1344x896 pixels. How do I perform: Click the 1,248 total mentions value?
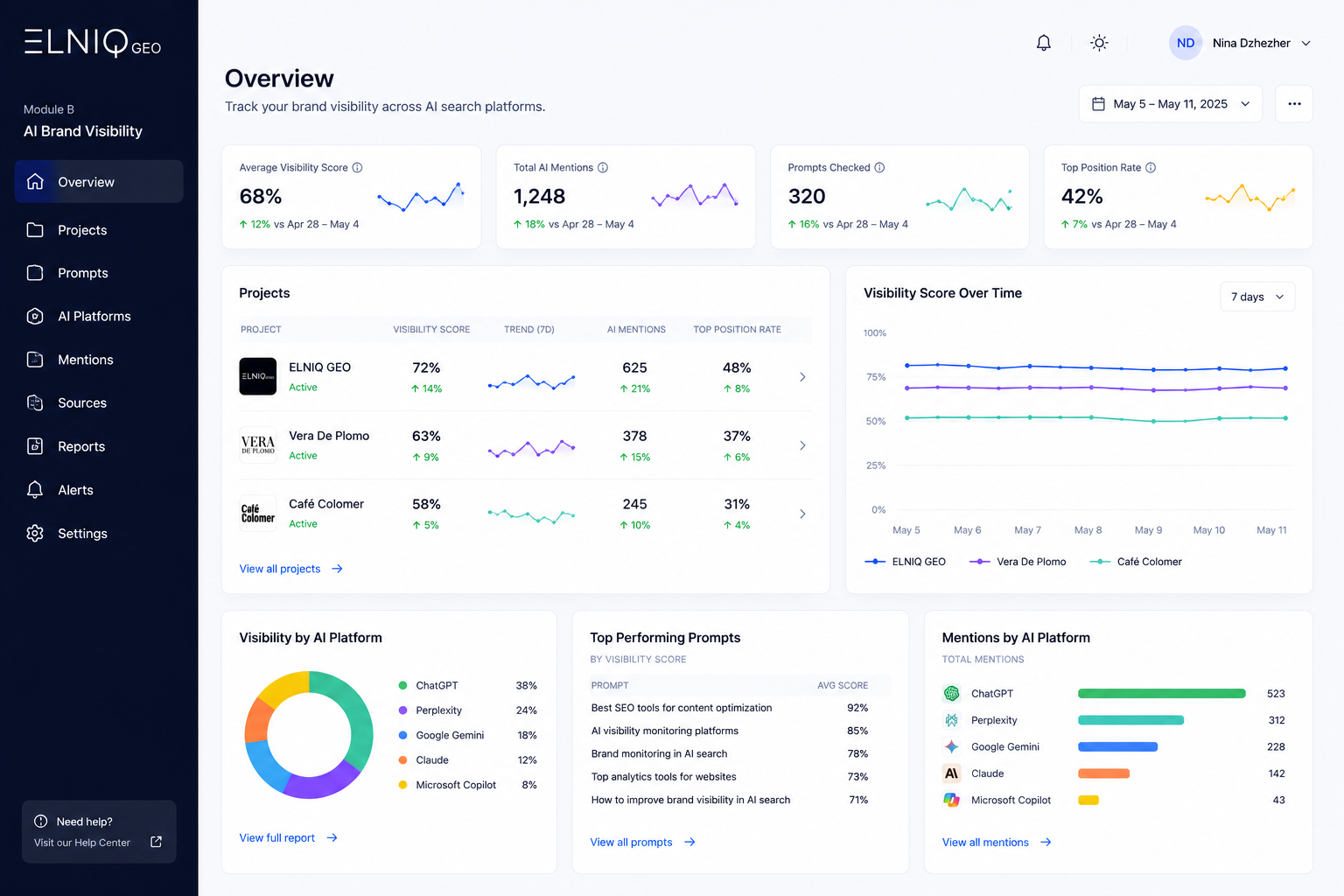tap(540, 197)
